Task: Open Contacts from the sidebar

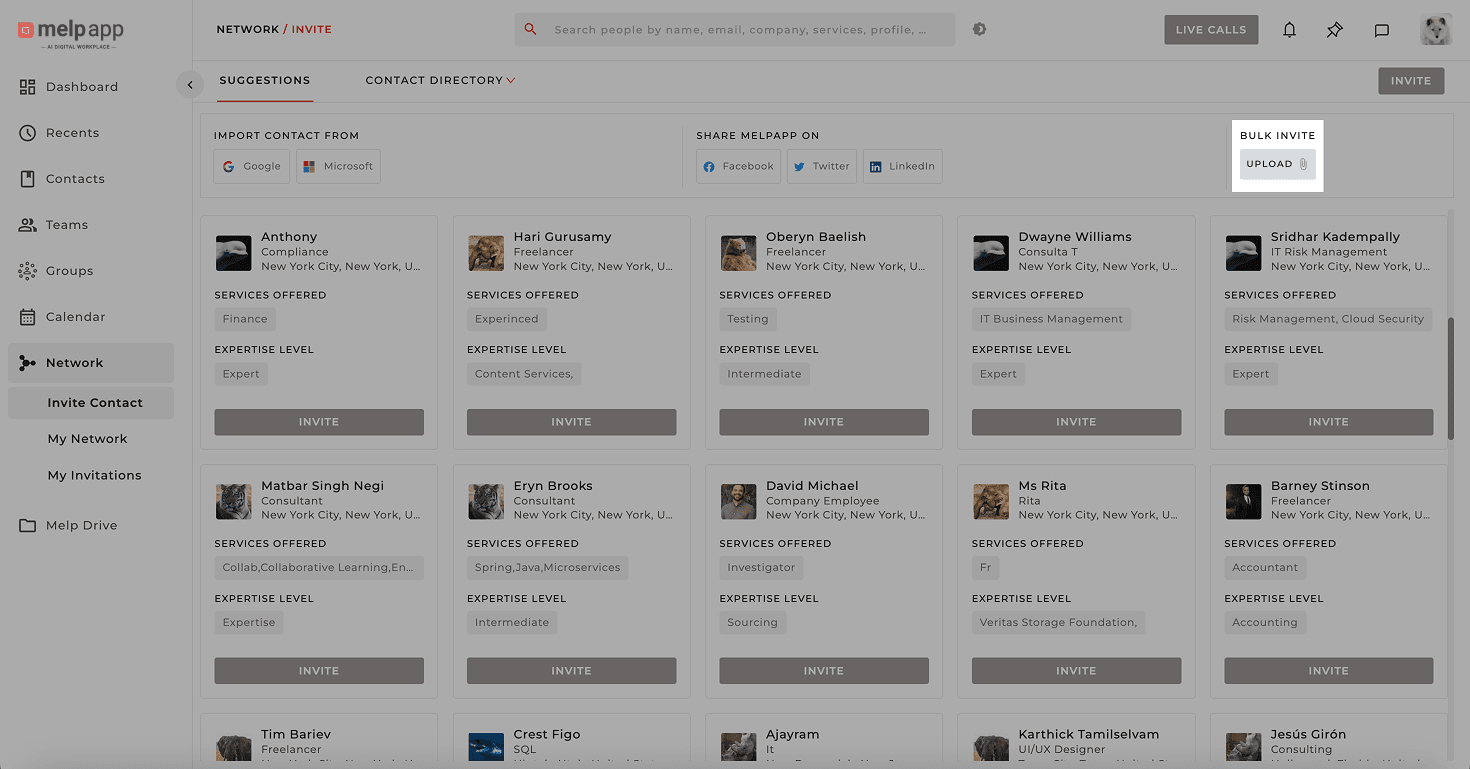Action: click(77, 178)
